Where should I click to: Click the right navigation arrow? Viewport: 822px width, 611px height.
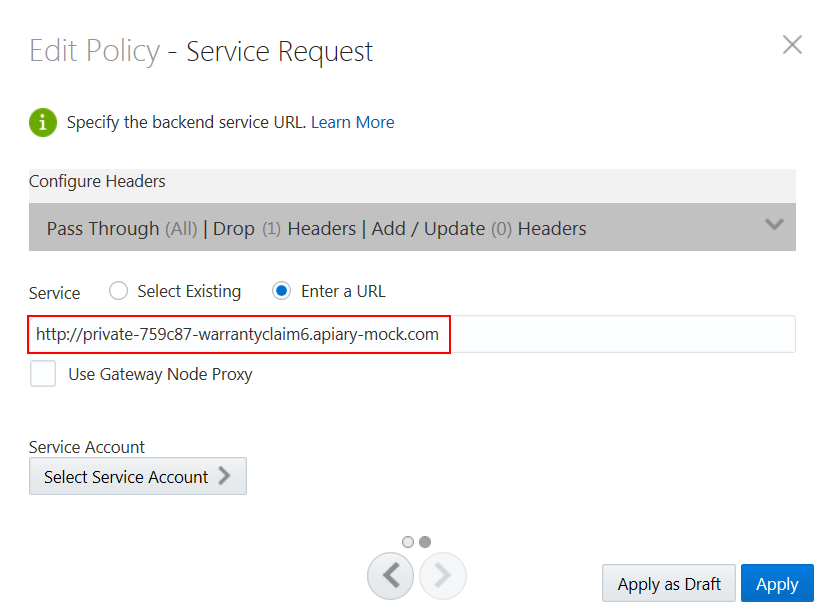point(441,575)
